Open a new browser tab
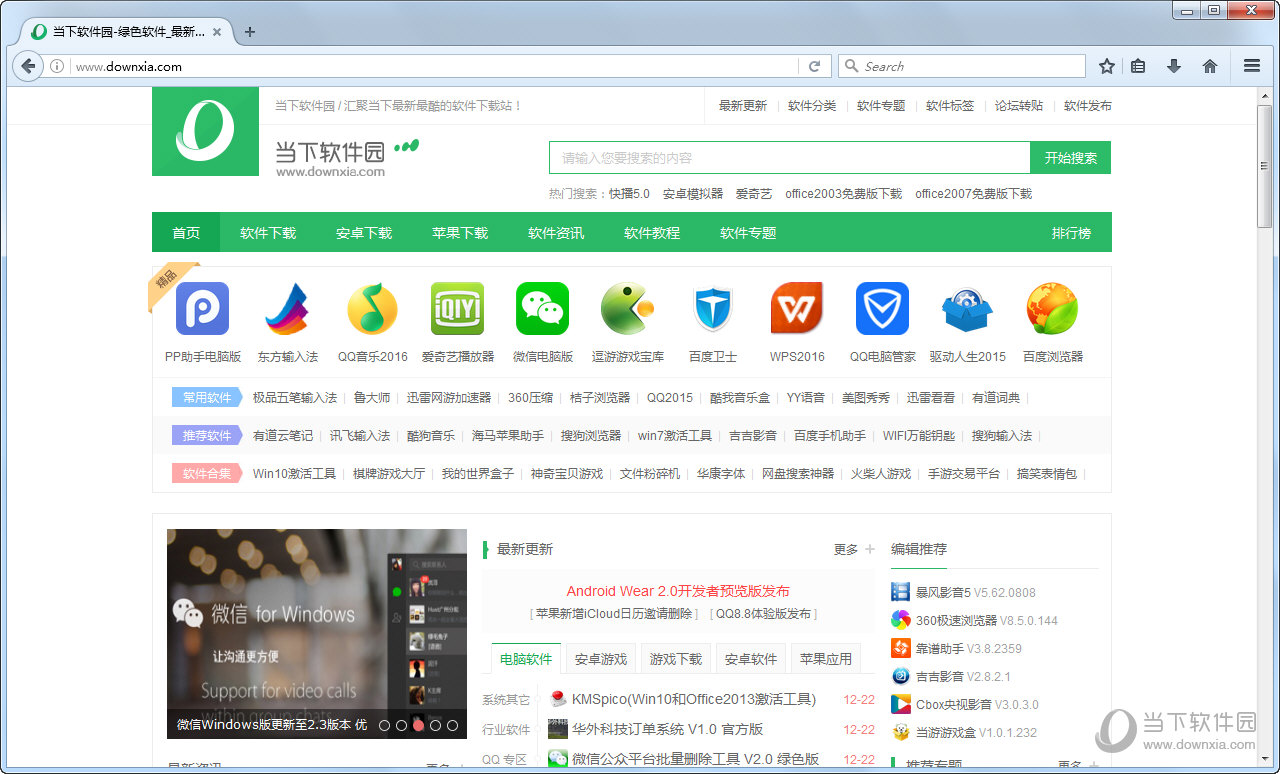Viewport: 1280px width, 774px height. tap(250, 31)
